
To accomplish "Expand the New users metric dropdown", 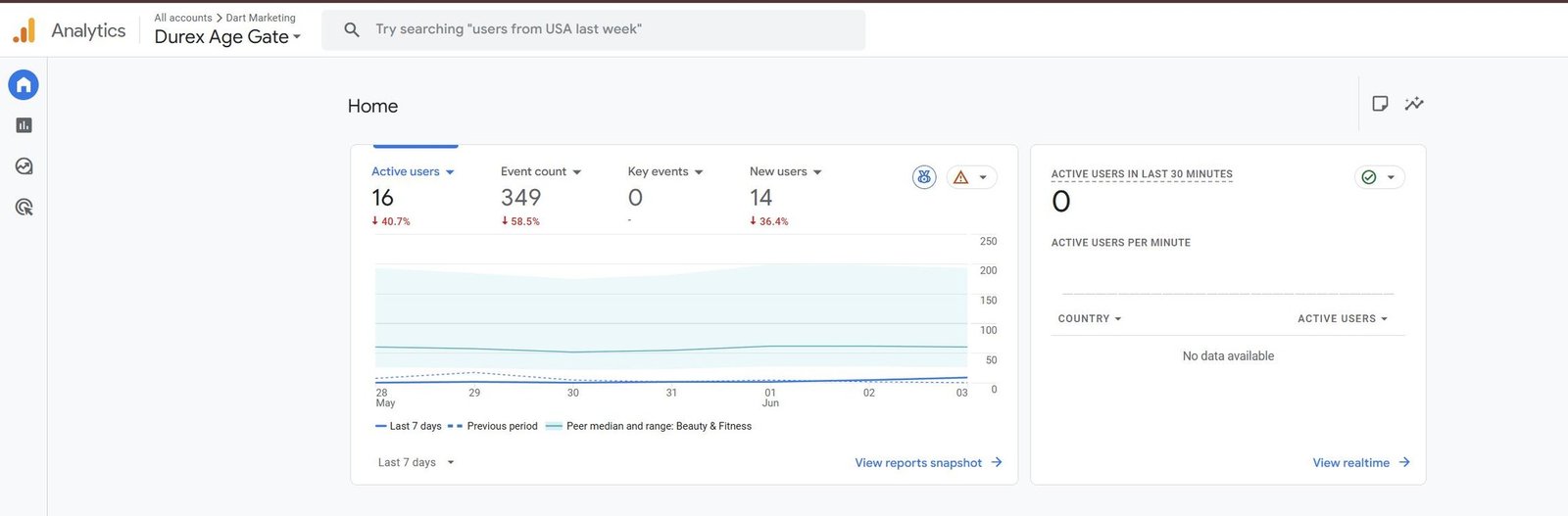I will click(817, 172).
